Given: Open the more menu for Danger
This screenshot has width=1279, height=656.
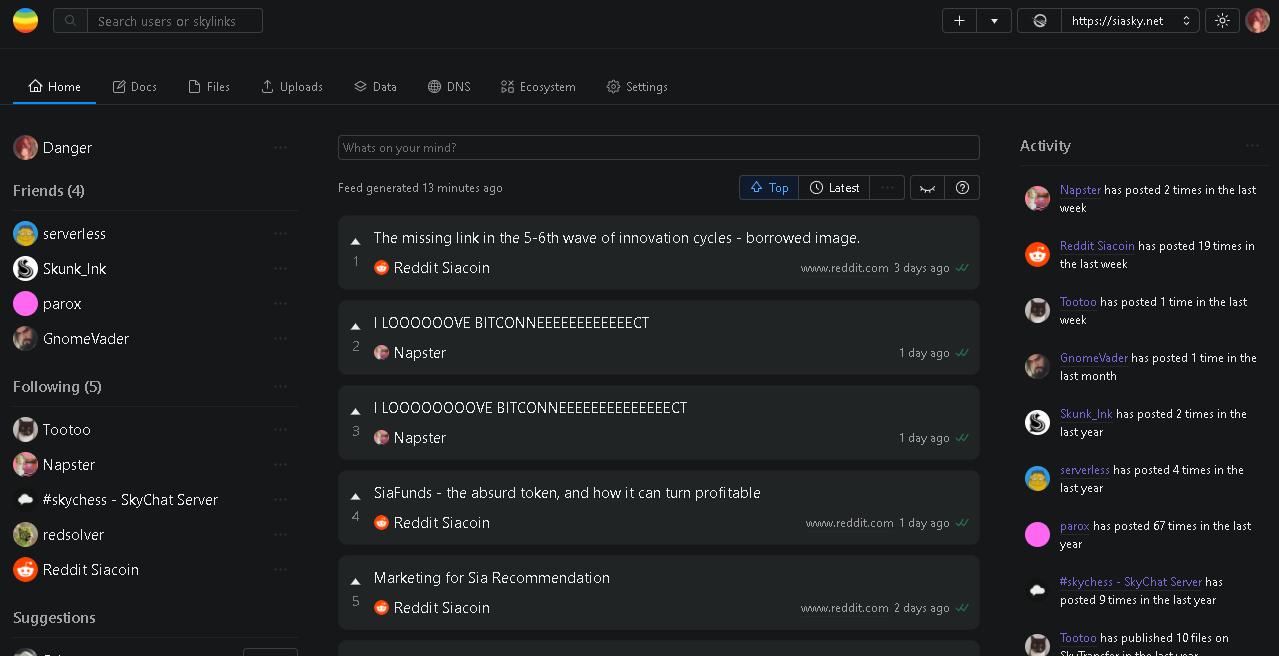Looking at the screenshot, I should [280, 148].
